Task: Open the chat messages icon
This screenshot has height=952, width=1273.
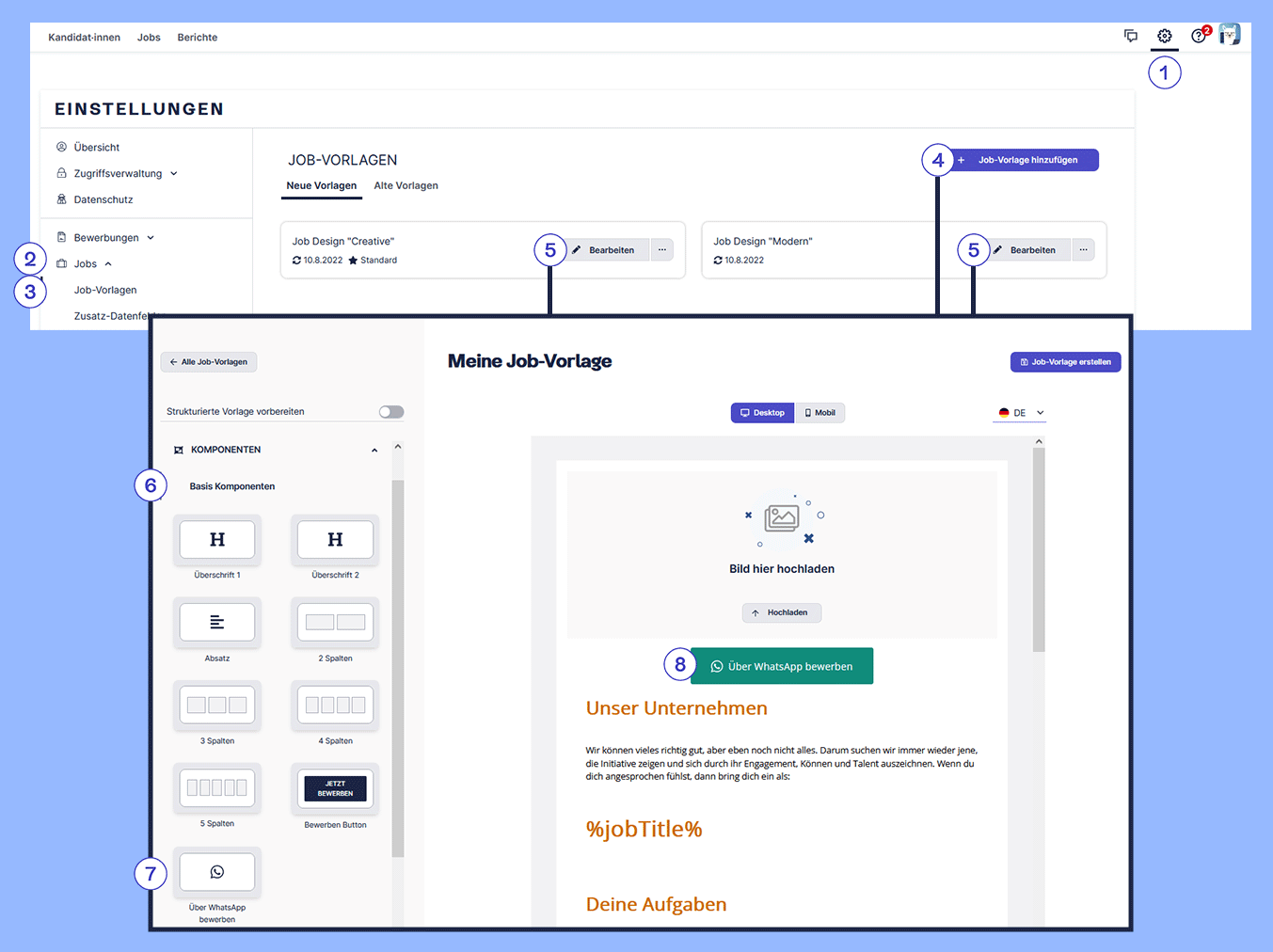Action: [x=1130, y=37]
